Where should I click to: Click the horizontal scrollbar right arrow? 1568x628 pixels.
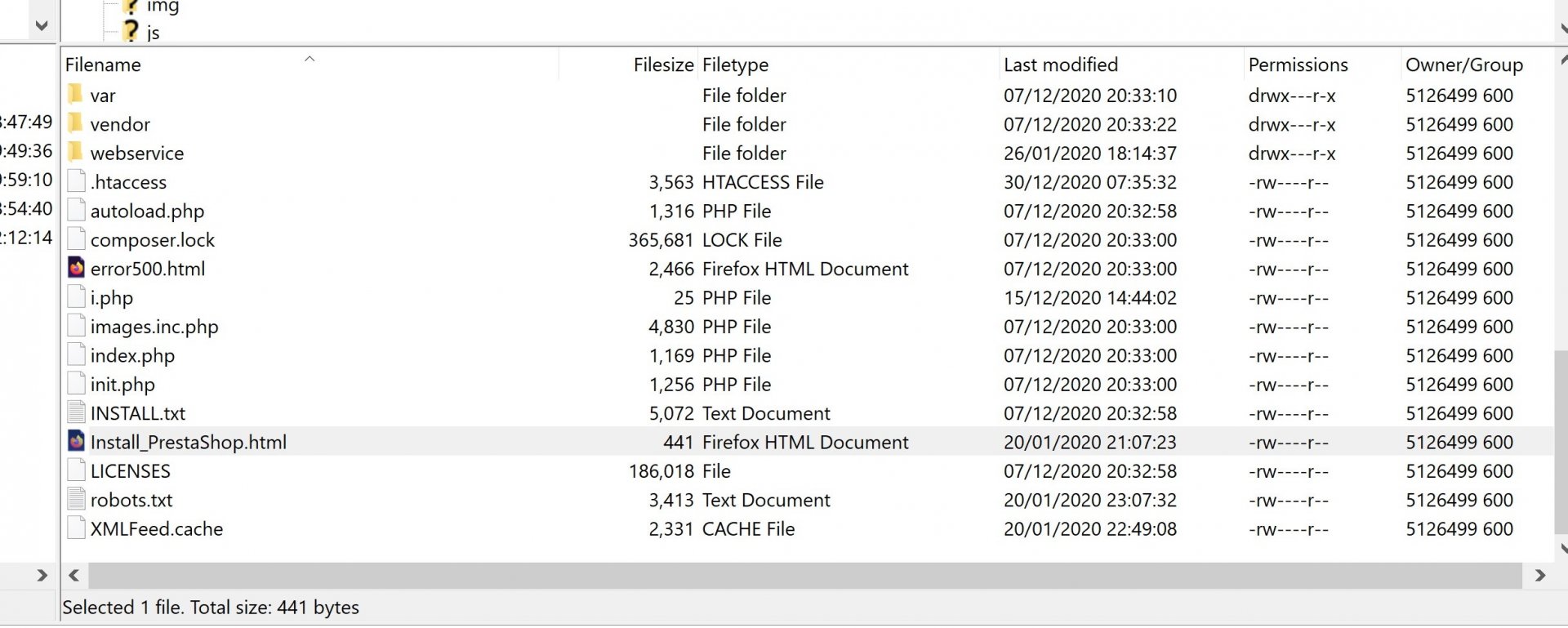(x=1540, y=576)
